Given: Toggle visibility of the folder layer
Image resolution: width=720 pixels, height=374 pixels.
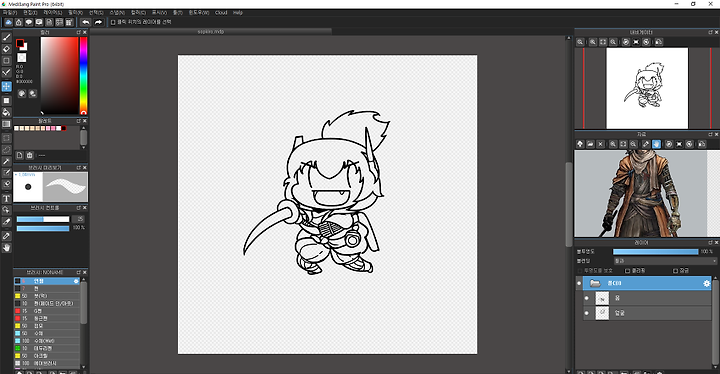Looking at the screenshot, I should [x=579, y=283].
